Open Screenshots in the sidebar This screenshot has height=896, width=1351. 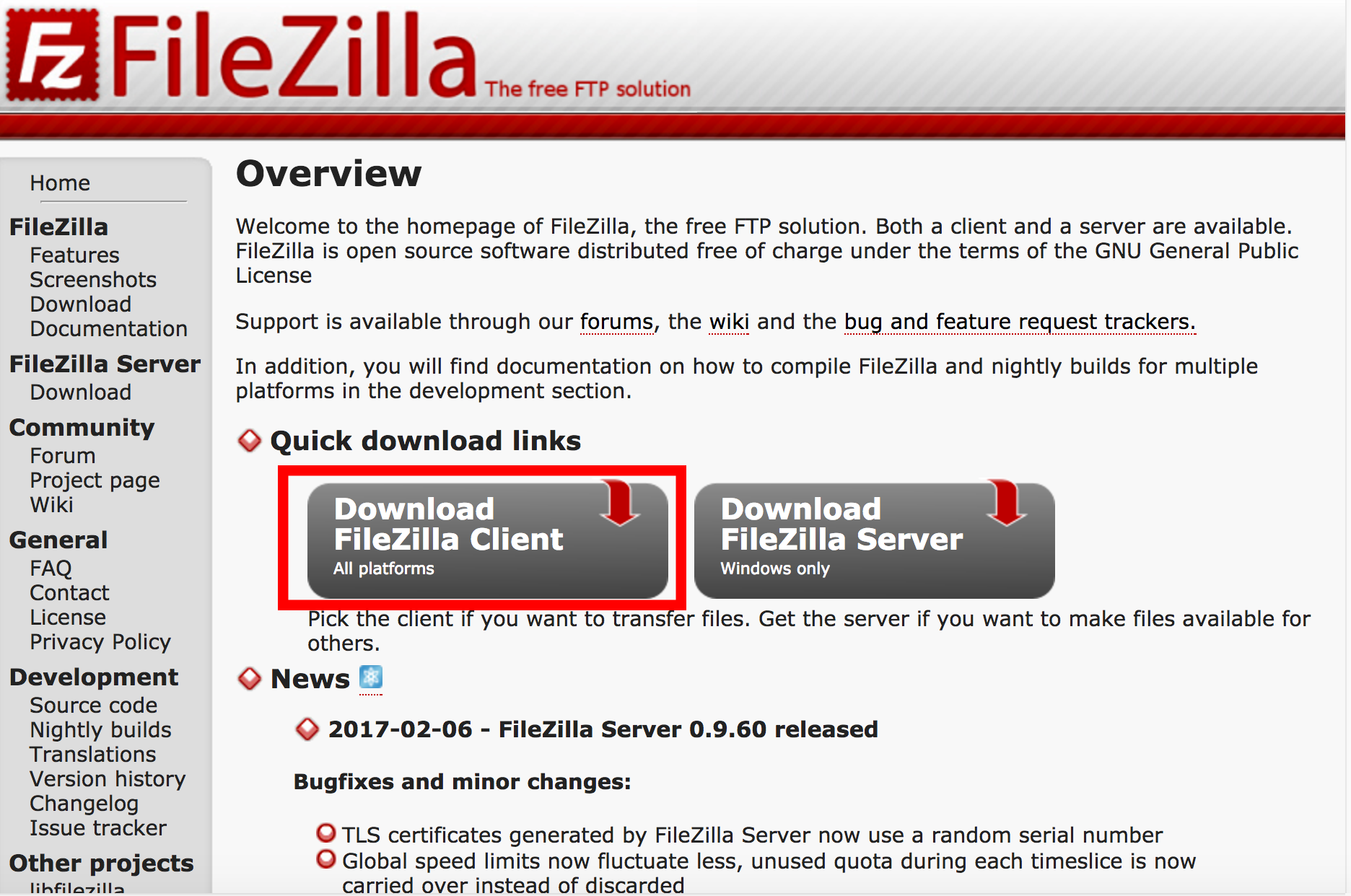(93, 280)
